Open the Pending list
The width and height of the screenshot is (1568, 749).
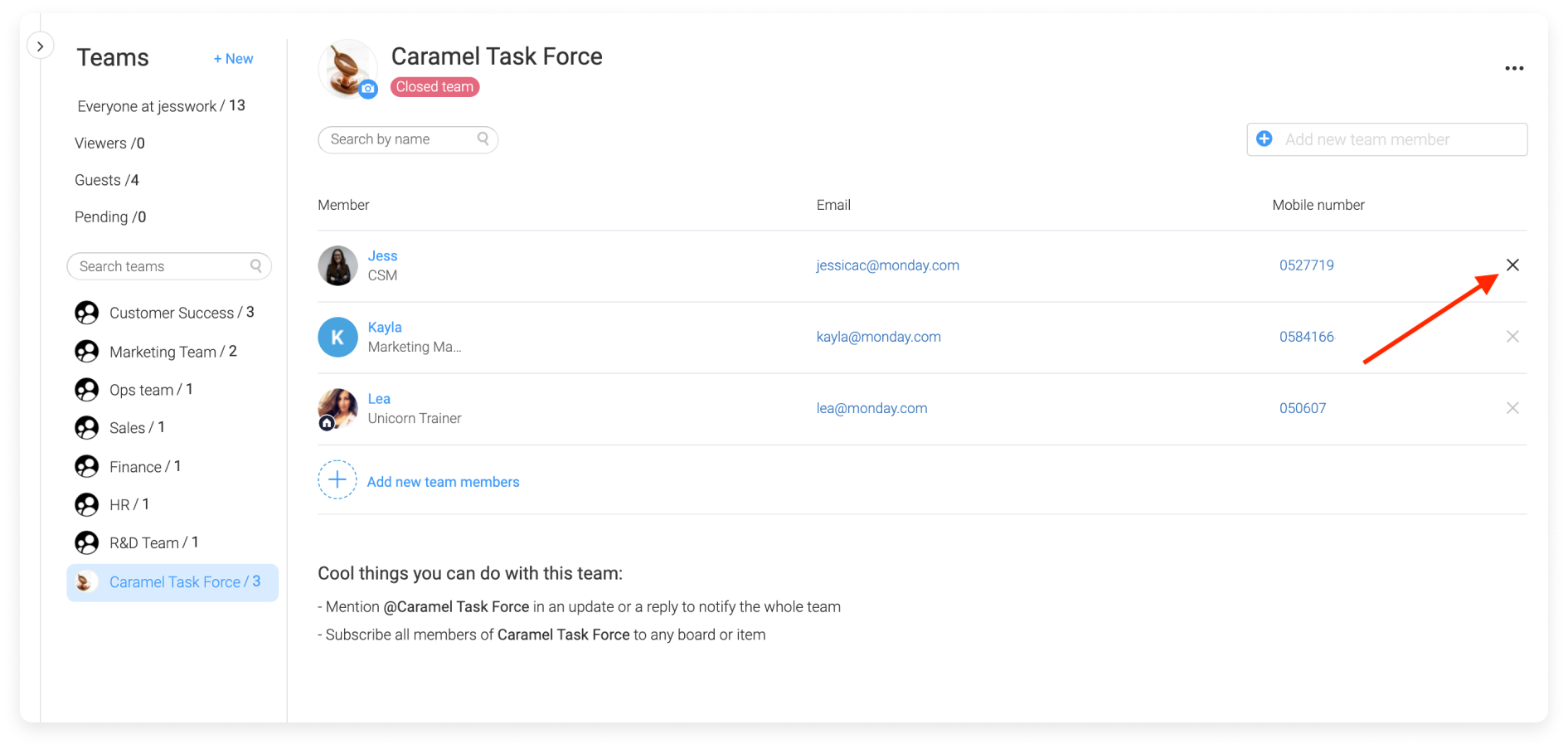[110, 217]
